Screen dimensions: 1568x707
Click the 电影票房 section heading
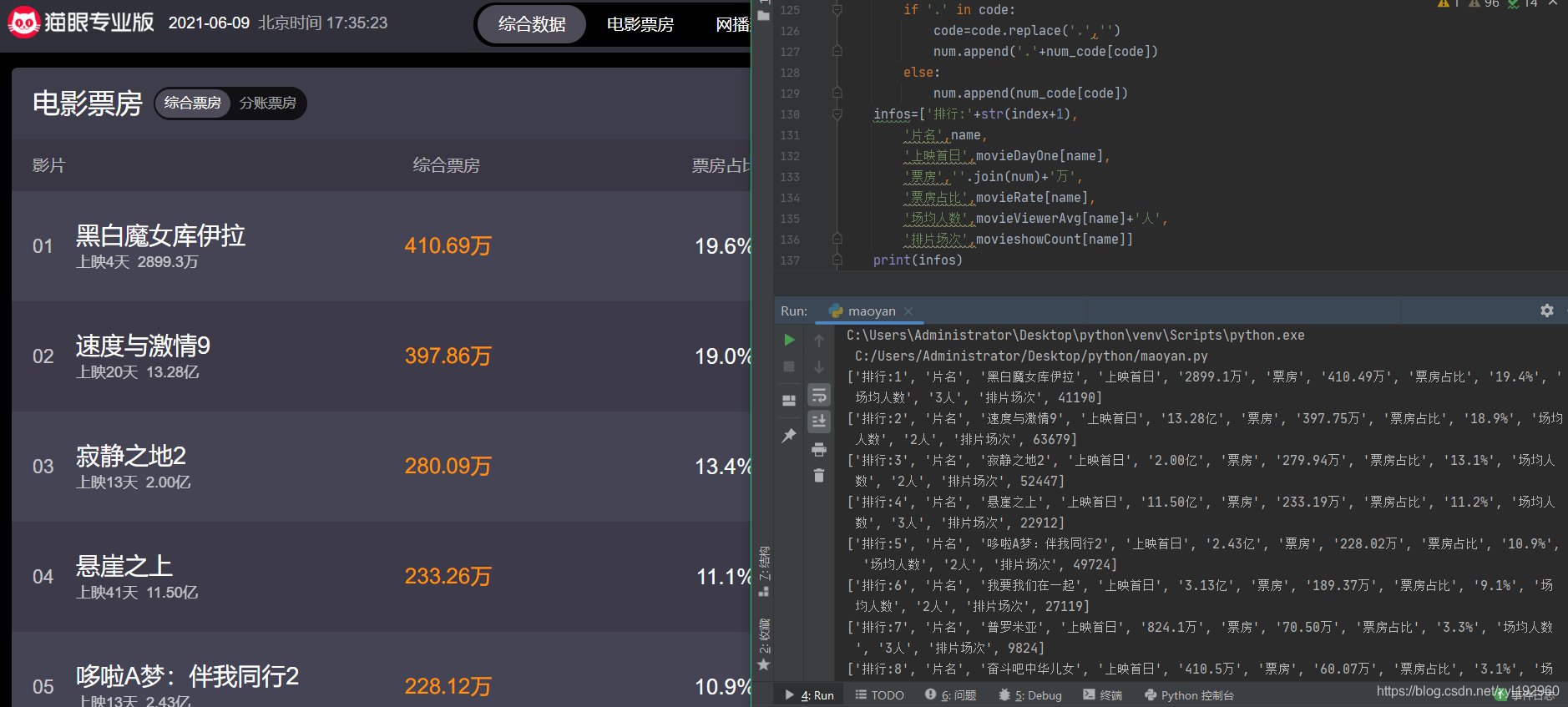[x=88, y=104]
